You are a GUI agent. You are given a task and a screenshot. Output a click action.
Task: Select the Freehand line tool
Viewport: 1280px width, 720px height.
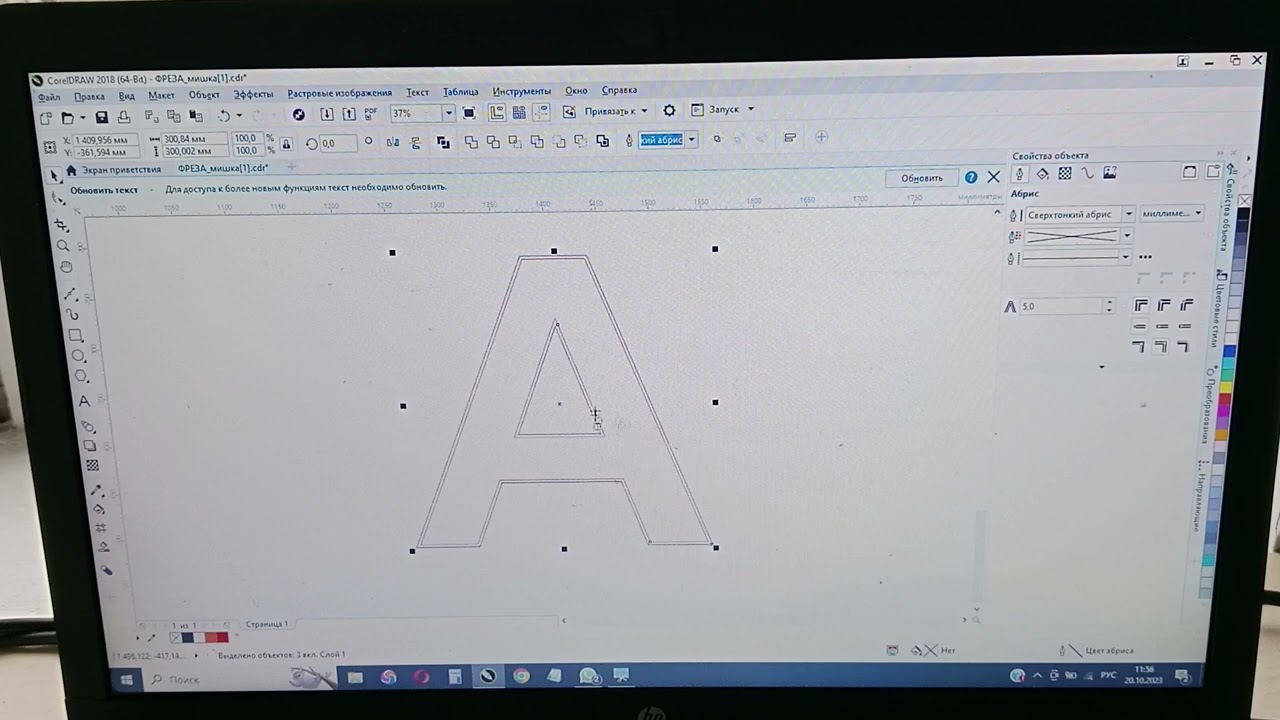coord(70,295)
